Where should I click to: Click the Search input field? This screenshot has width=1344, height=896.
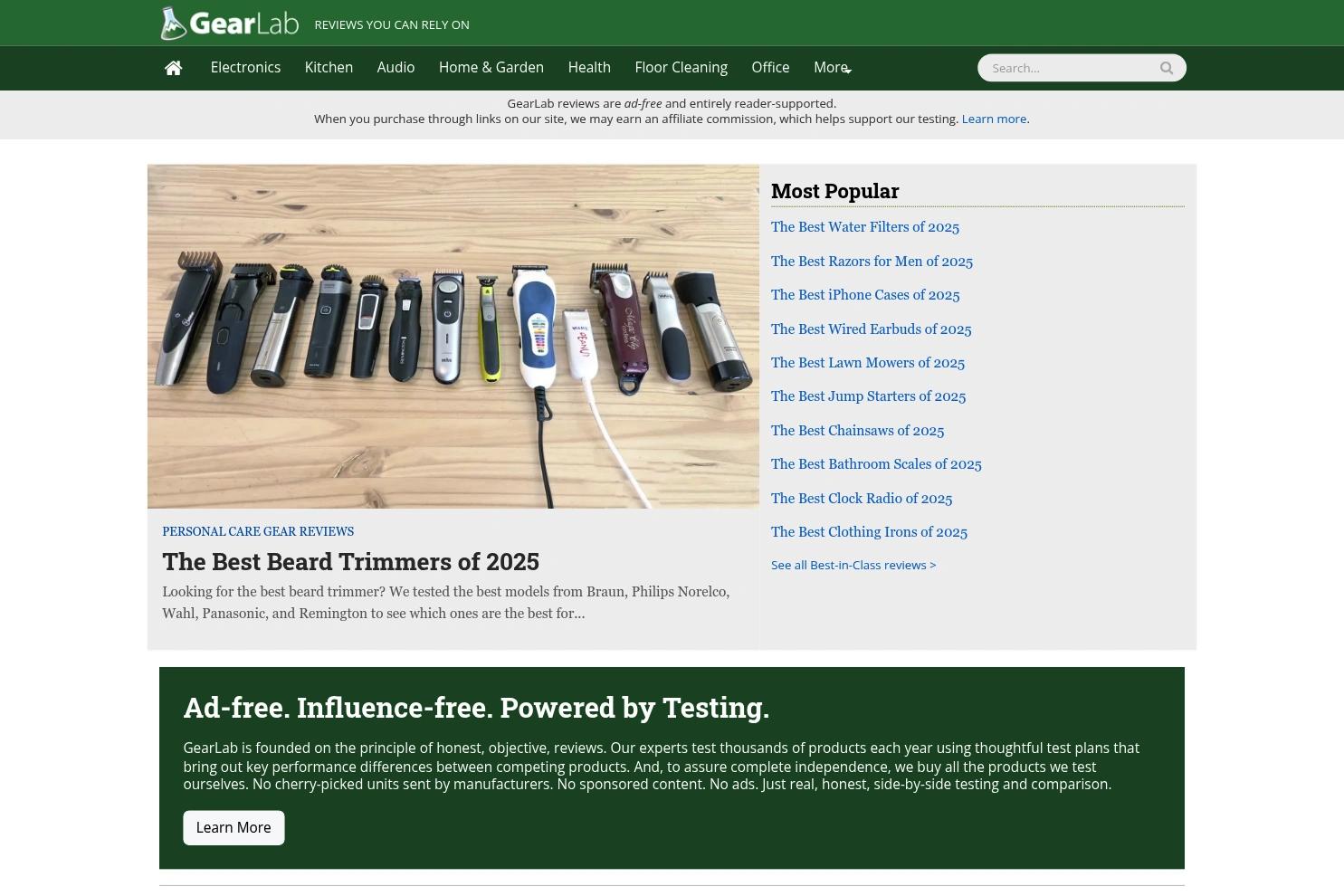[x=1068, y=67]
